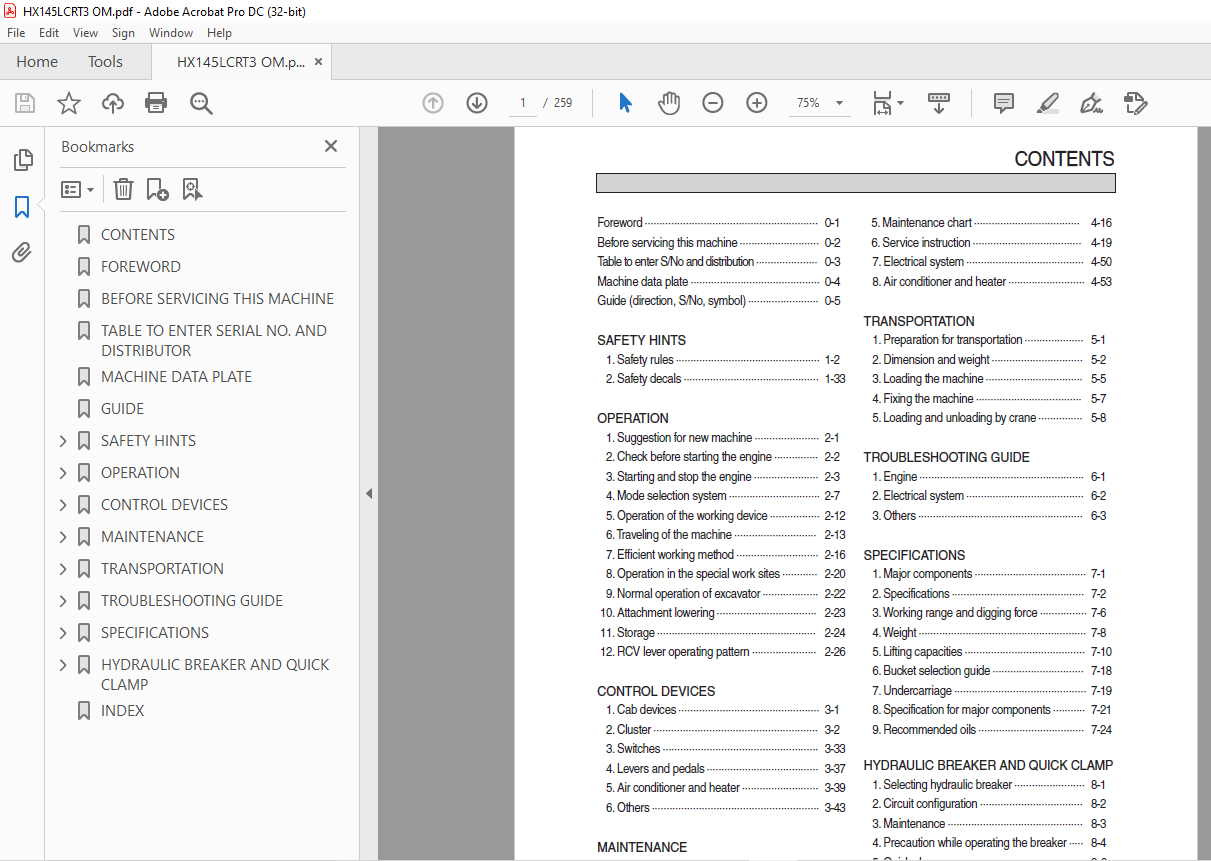Open the Sign document tool
The width and height of the screenshot is (1211, 861).
(x=1091, y=103)
